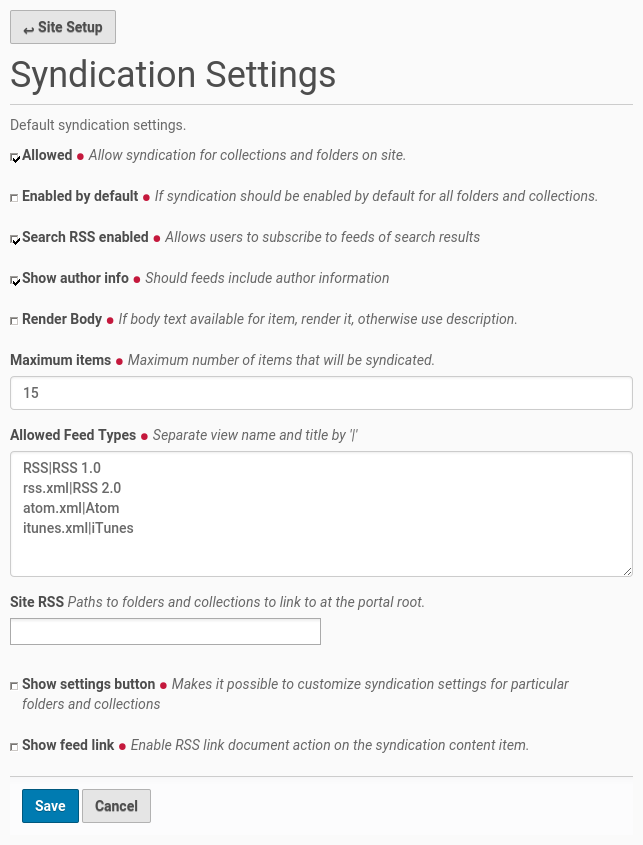Tick the Render Body checkbox

[14, 321]
